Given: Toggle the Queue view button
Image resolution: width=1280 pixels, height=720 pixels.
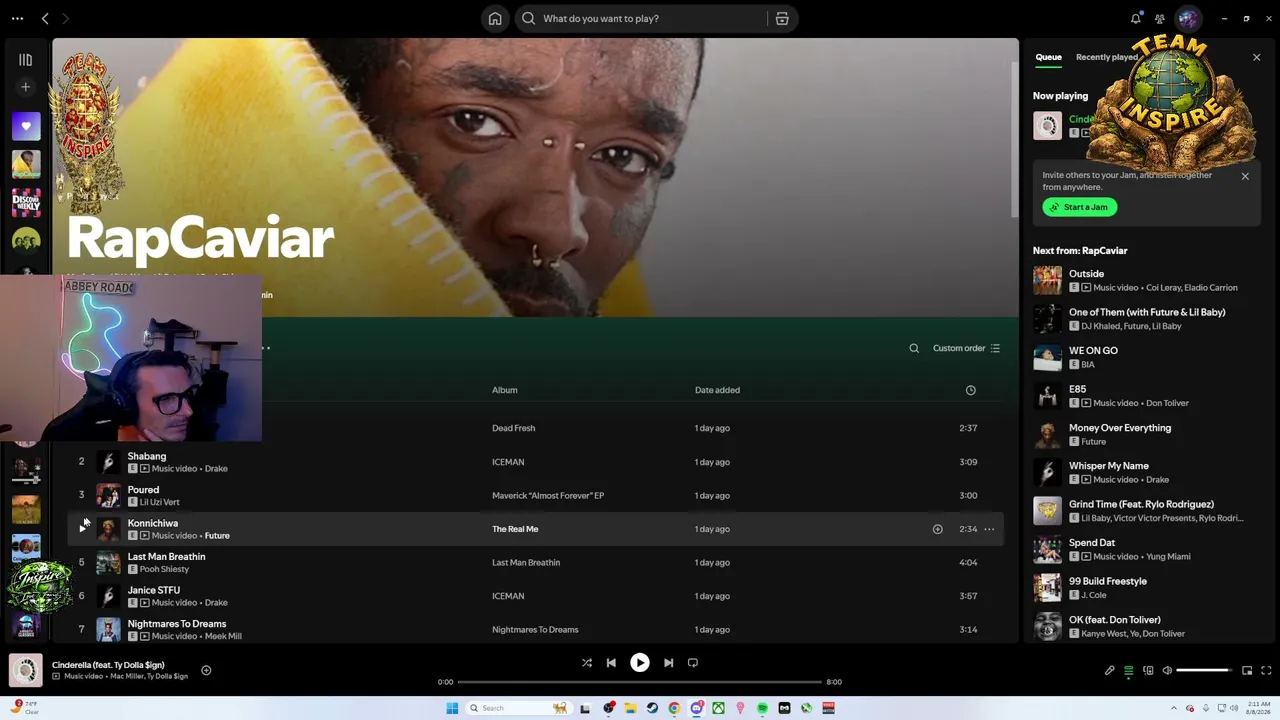Looking at the screenshot, I should tap(1129, 670).
